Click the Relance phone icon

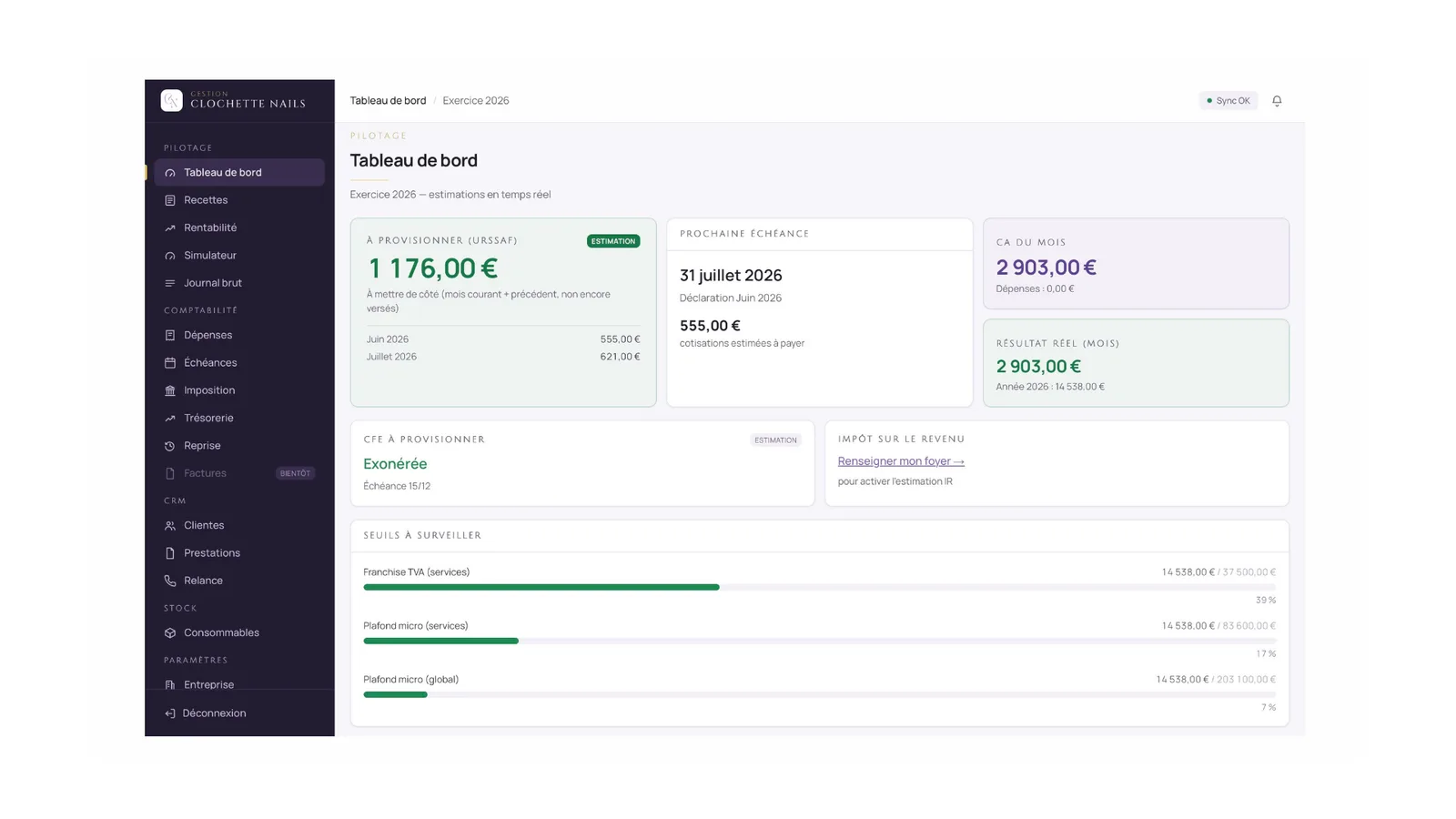click(170, 581)
